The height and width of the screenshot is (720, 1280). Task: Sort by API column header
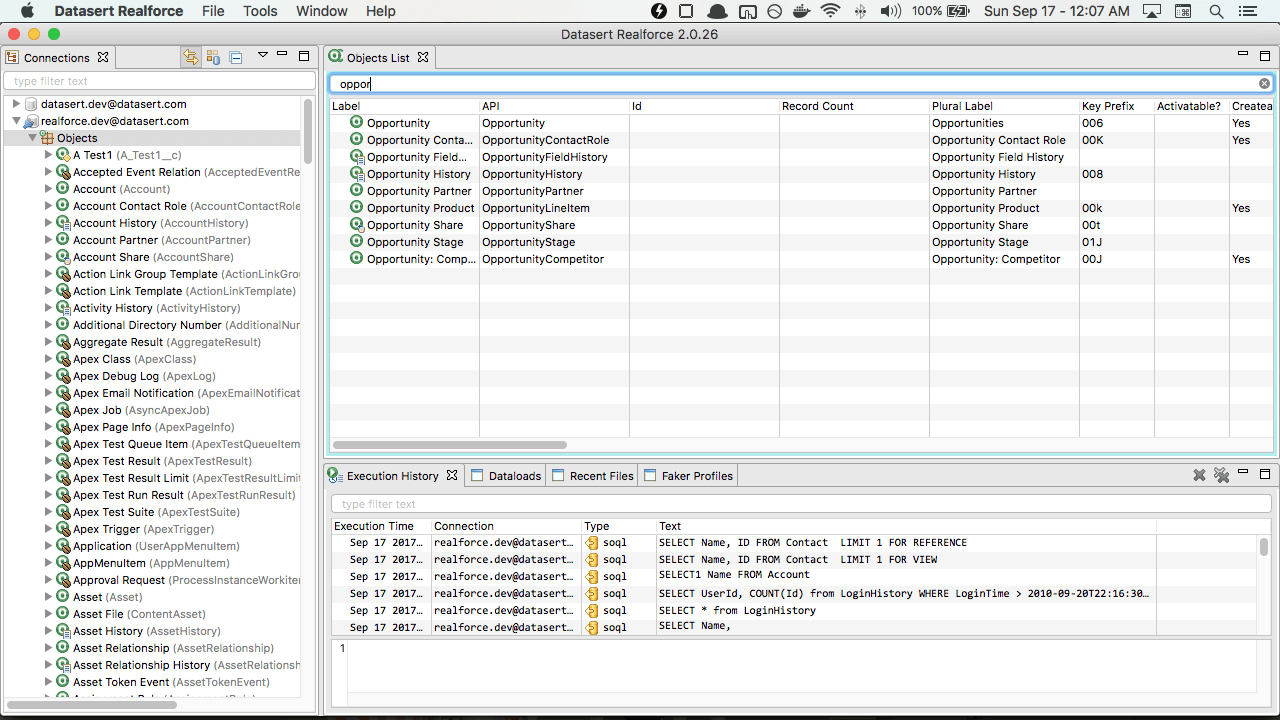pyautogui.click(x=554, y=106)
